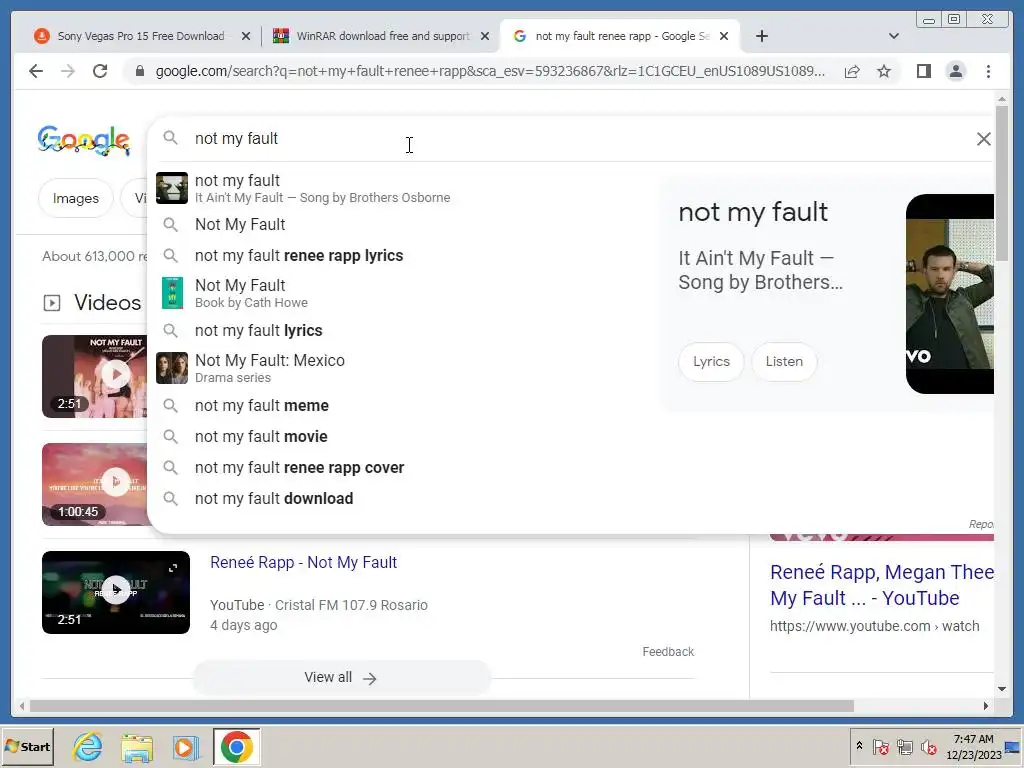Click the Lyrics chip in preview panel
Viewport: 1024px width, 768px height.
click(x=711, y=362)
